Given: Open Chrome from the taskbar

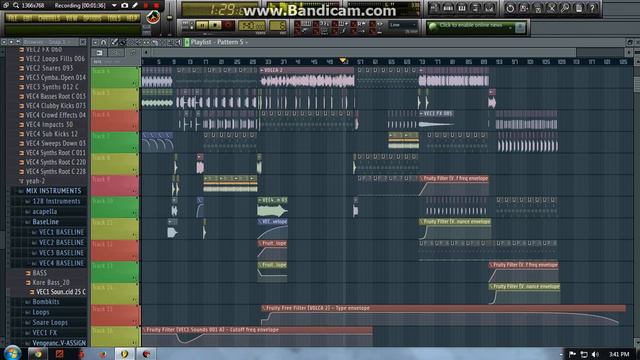Looking at the screenshot, I should 38,354.
